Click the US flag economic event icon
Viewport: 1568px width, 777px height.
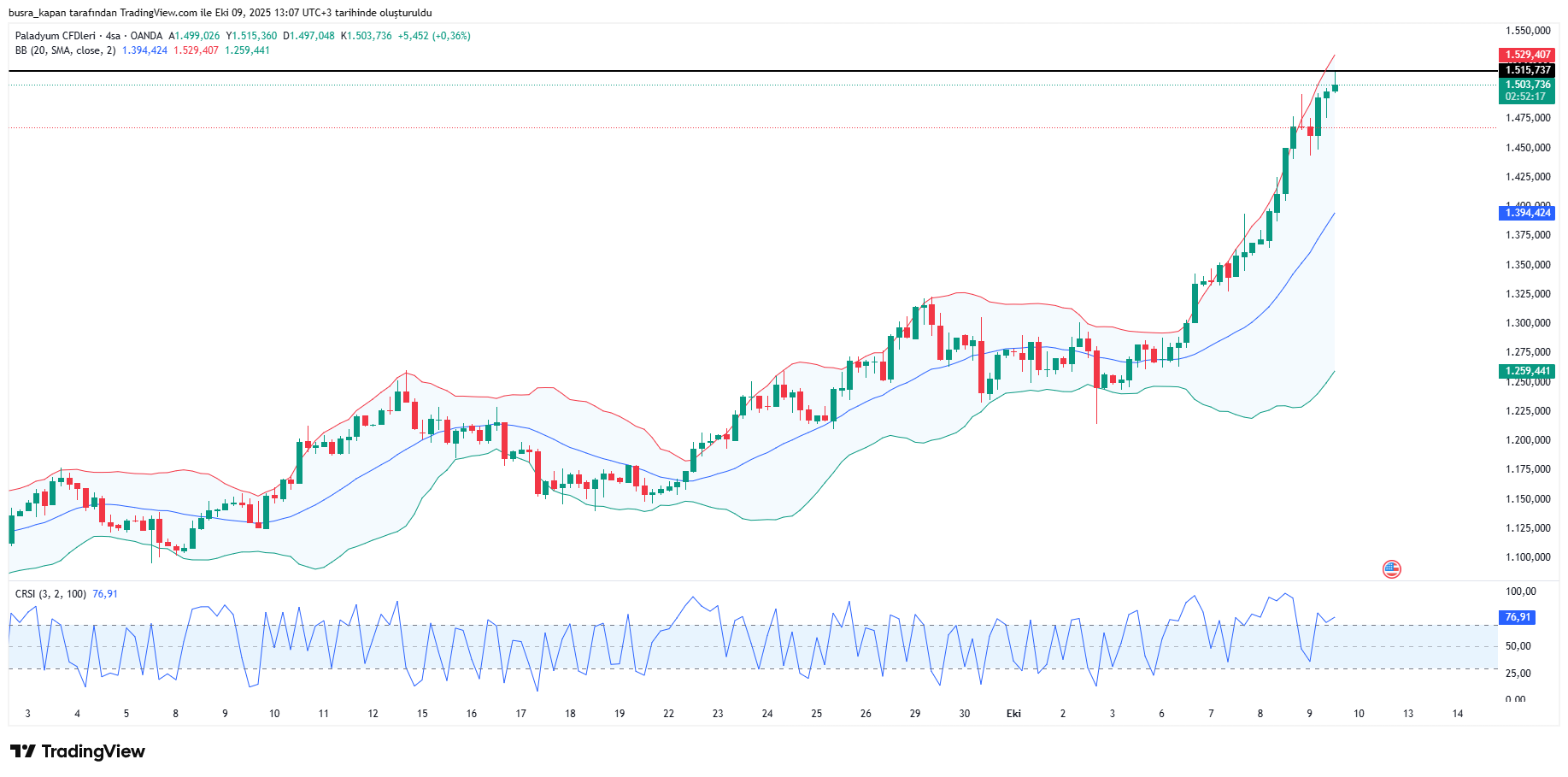[1392, 569]
